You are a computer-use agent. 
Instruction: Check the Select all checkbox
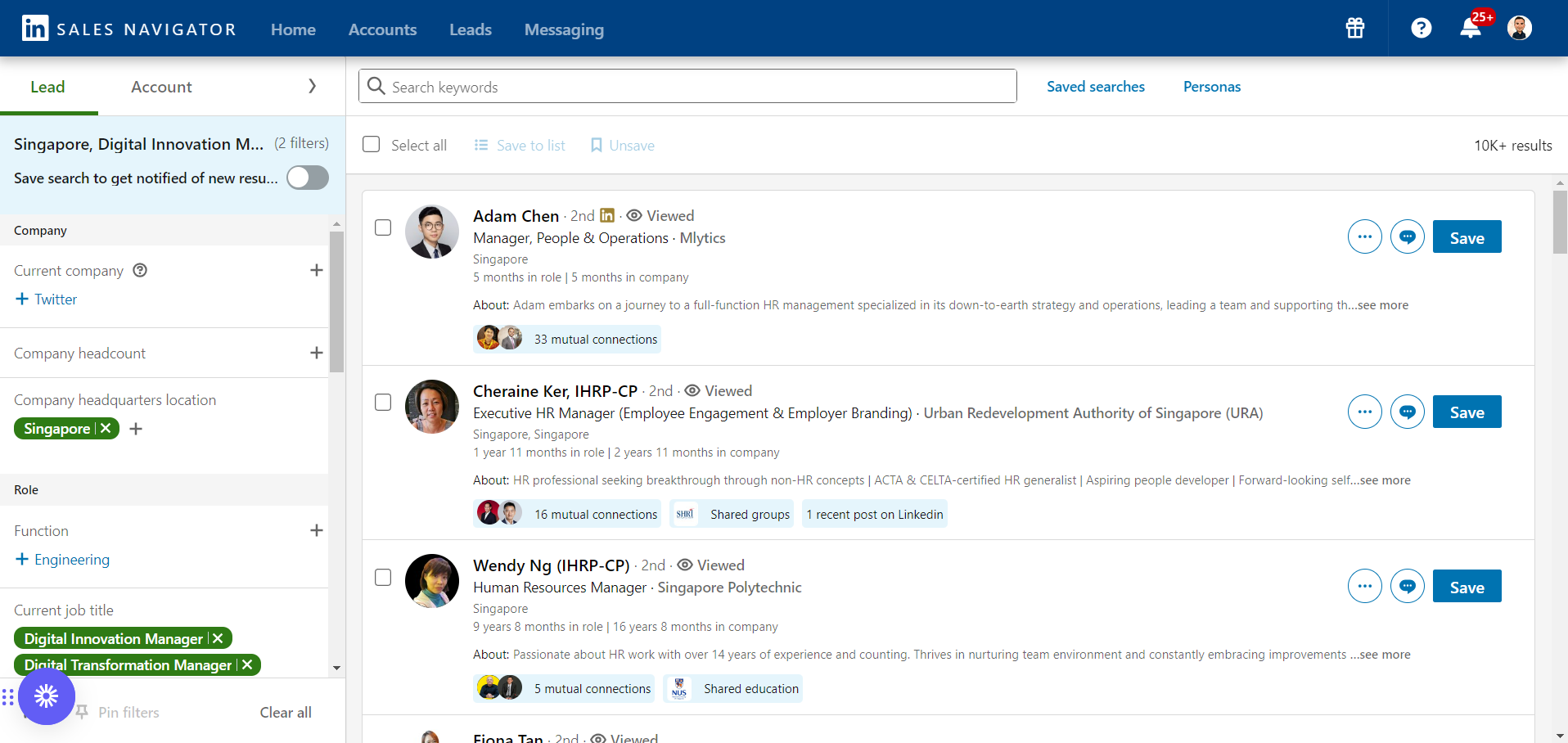372,145
